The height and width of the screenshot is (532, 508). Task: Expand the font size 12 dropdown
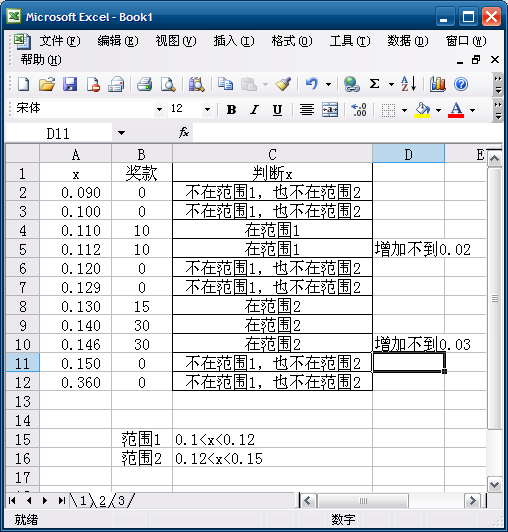(x=207, y=110)
